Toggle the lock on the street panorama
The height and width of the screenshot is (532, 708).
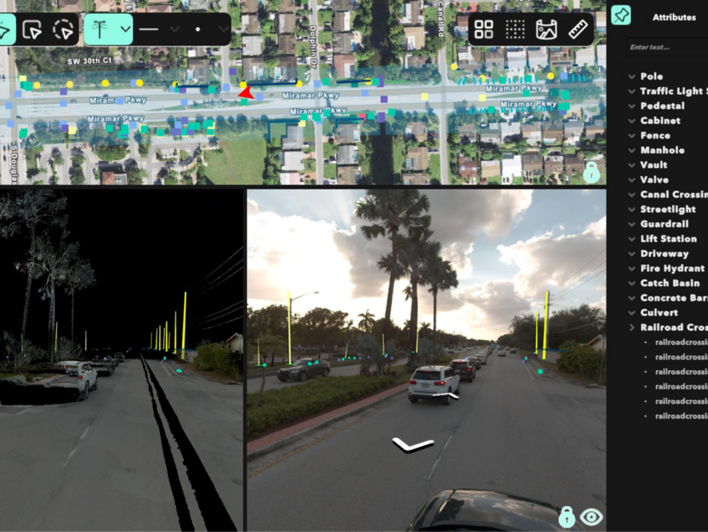pos(567,516)
